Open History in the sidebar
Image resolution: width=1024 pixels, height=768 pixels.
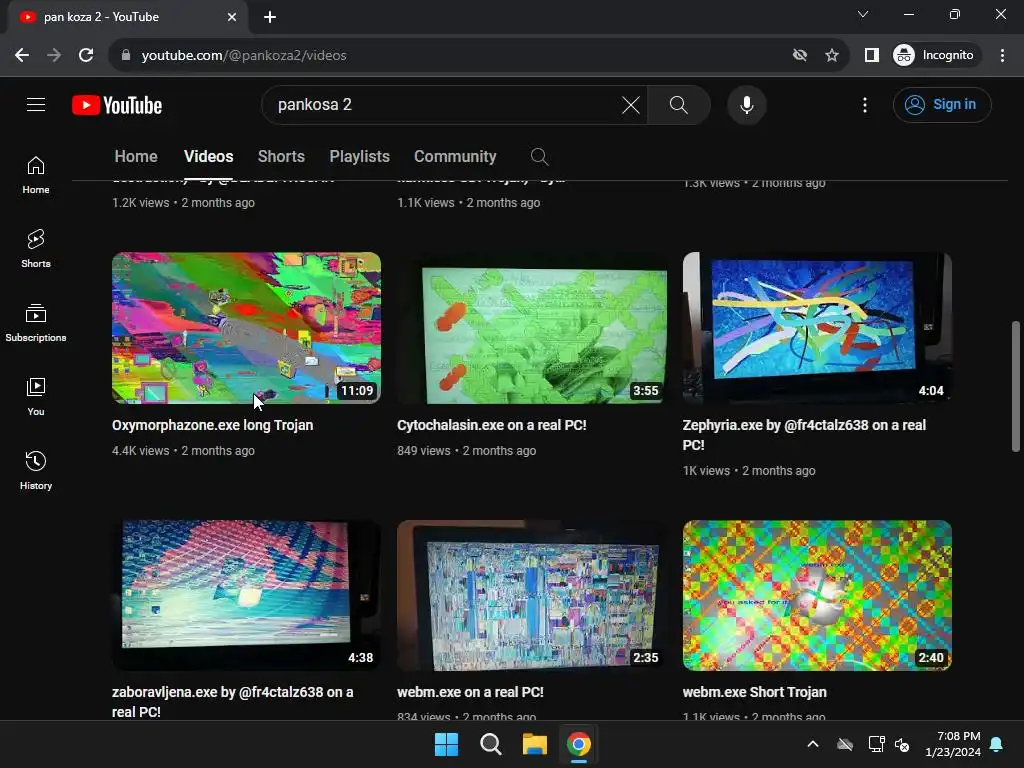[x=36, y=470]
